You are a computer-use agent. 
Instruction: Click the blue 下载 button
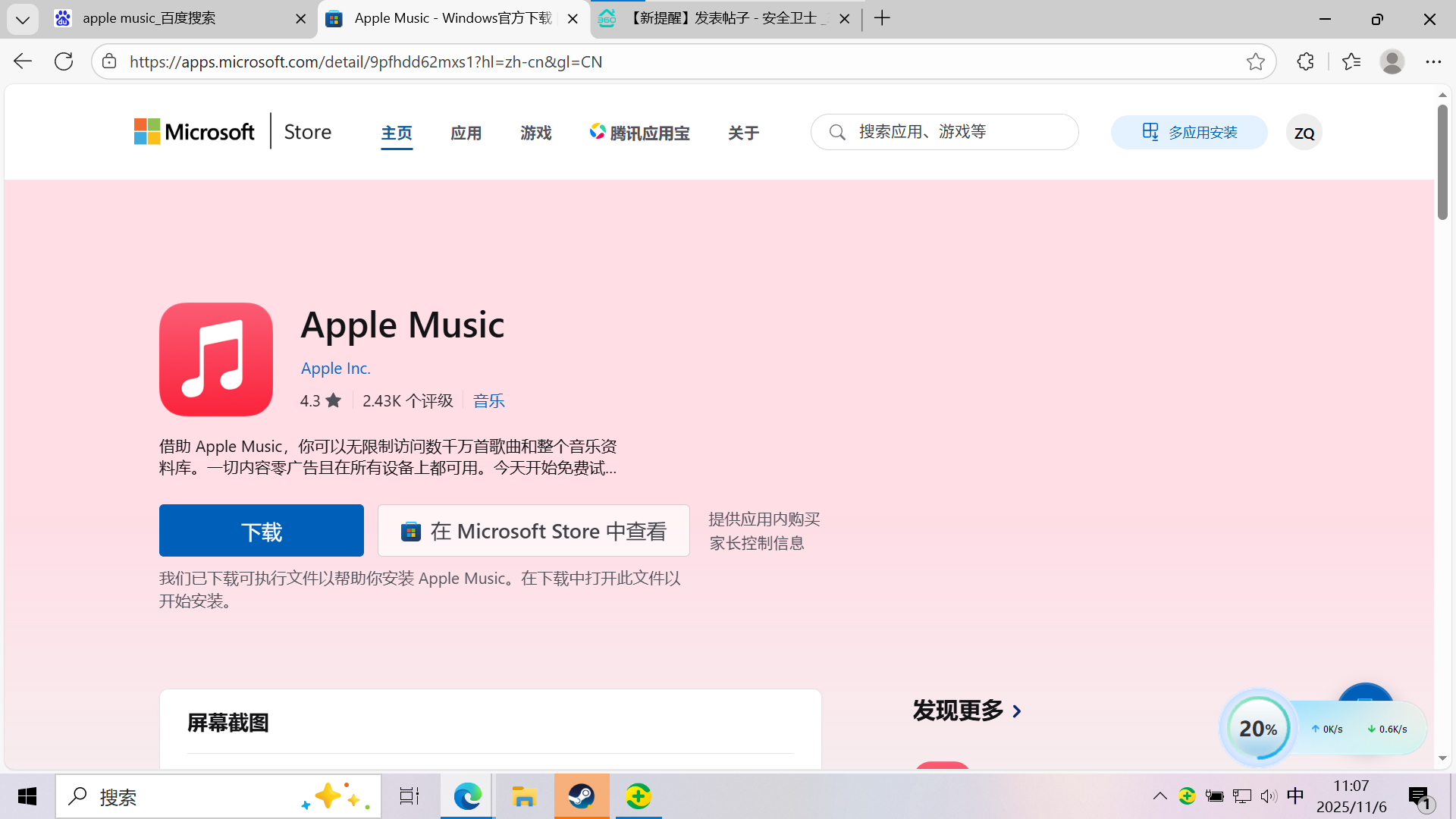261,531
